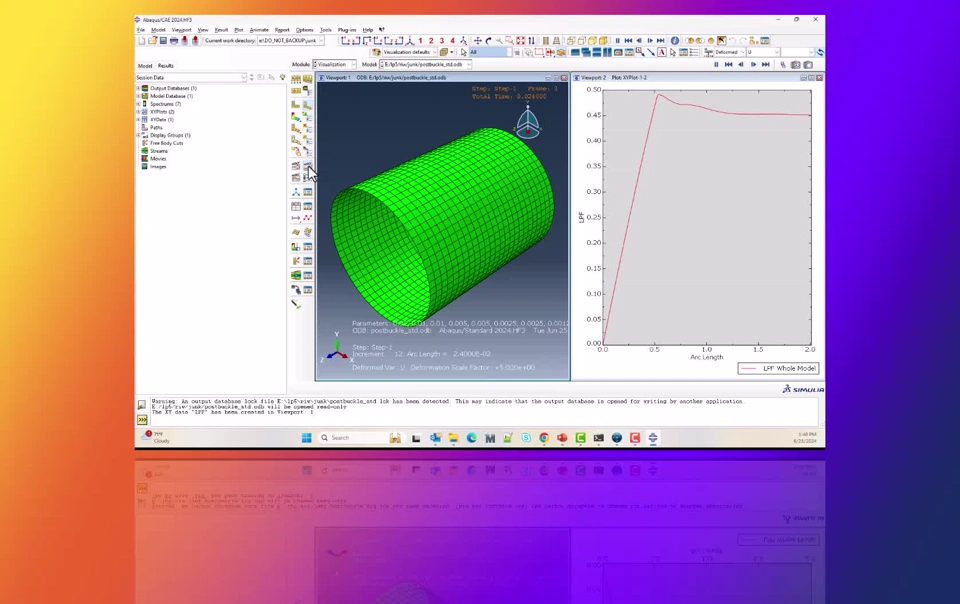Click the Print icon in toolbar
Image resolution: width=960 pixels, height=604 pixels.
pyautogui.click(x=174, y=40)
